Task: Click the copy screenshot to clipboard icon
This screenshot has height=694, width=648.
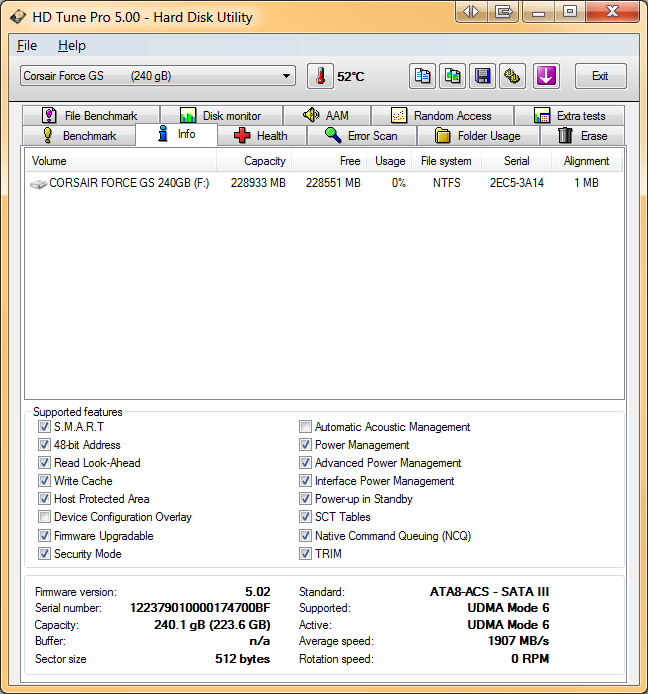Action: point(453,76)
